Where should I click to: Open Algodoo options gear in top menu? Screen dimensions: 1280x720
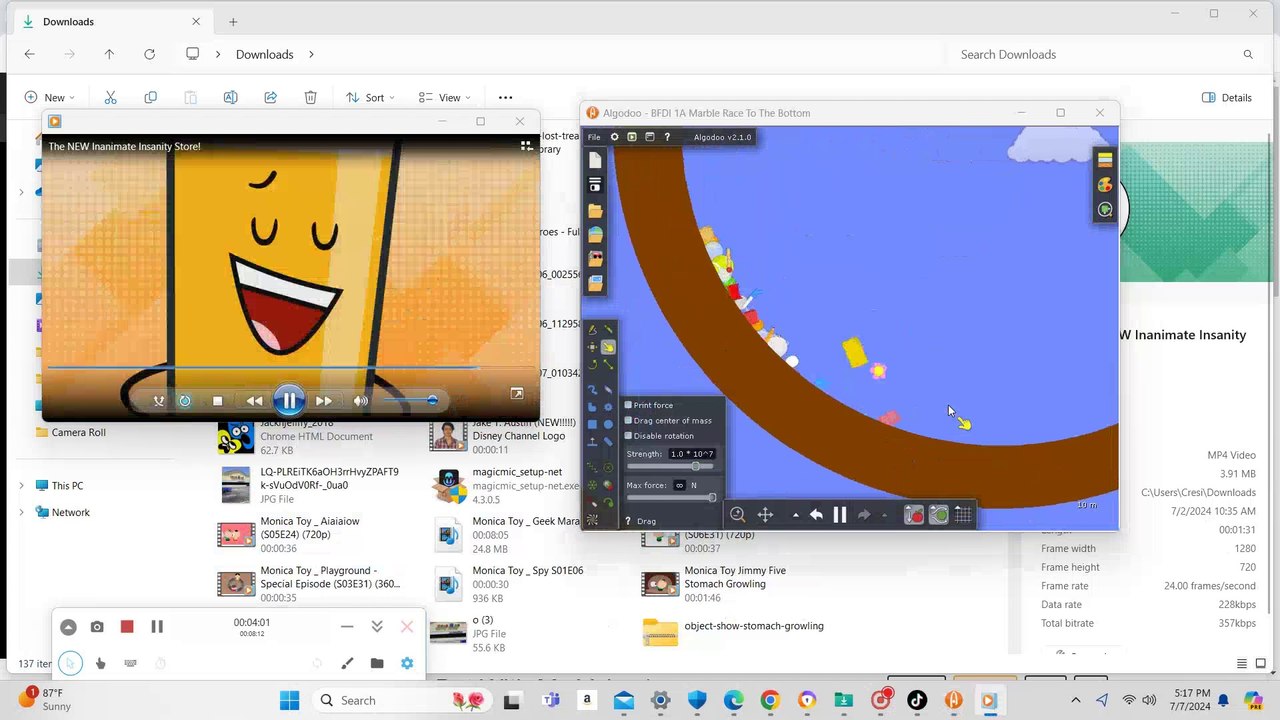614,137
